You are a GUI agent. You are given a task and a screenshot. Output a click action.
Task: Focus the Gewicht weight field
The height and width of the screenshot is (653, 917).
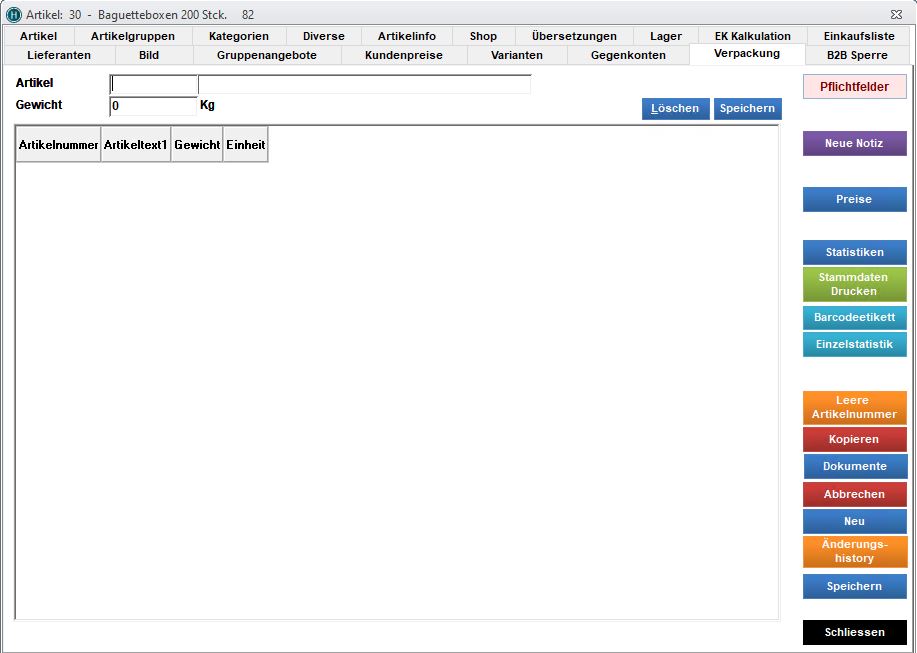click(154, 105)
